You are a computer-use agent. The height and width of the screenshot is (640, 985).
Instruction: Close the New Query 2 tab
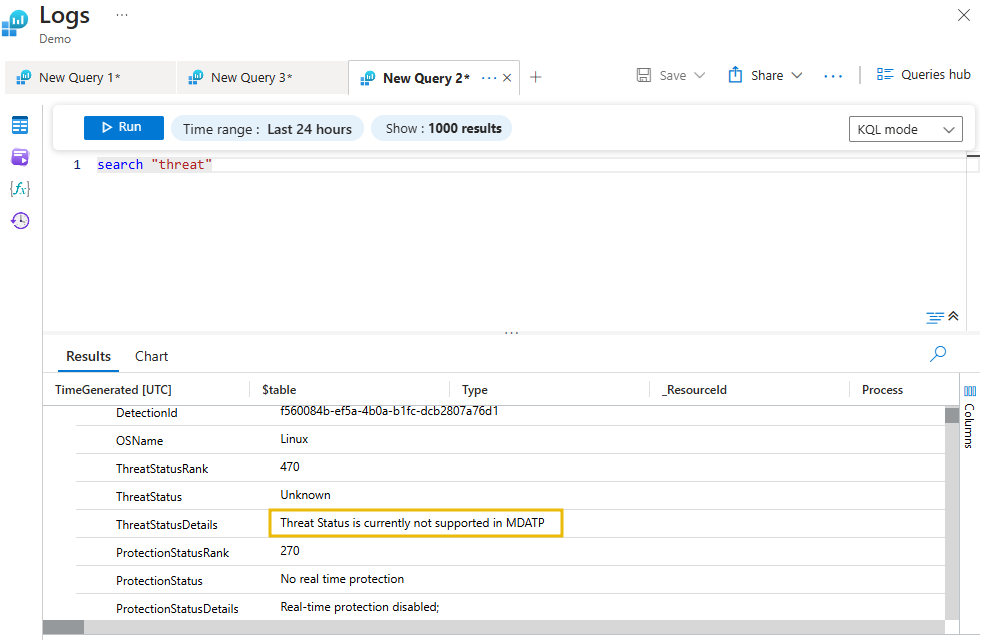(x=507, y=78)
